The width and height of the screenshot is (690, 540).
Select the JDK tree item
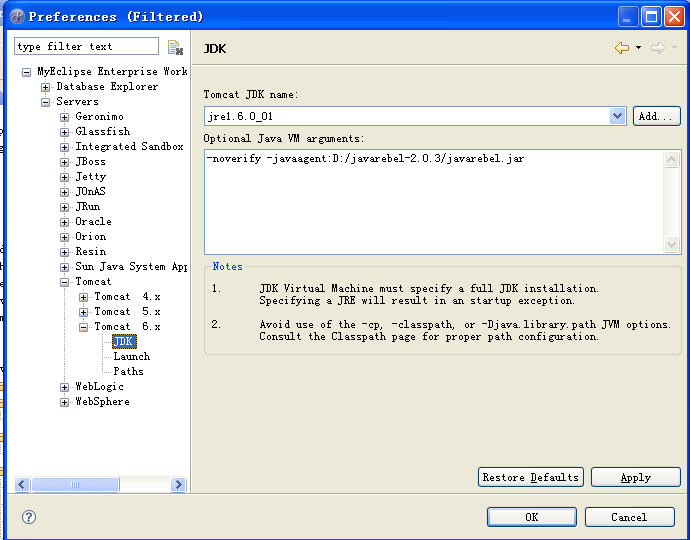(x=124, y=342)
